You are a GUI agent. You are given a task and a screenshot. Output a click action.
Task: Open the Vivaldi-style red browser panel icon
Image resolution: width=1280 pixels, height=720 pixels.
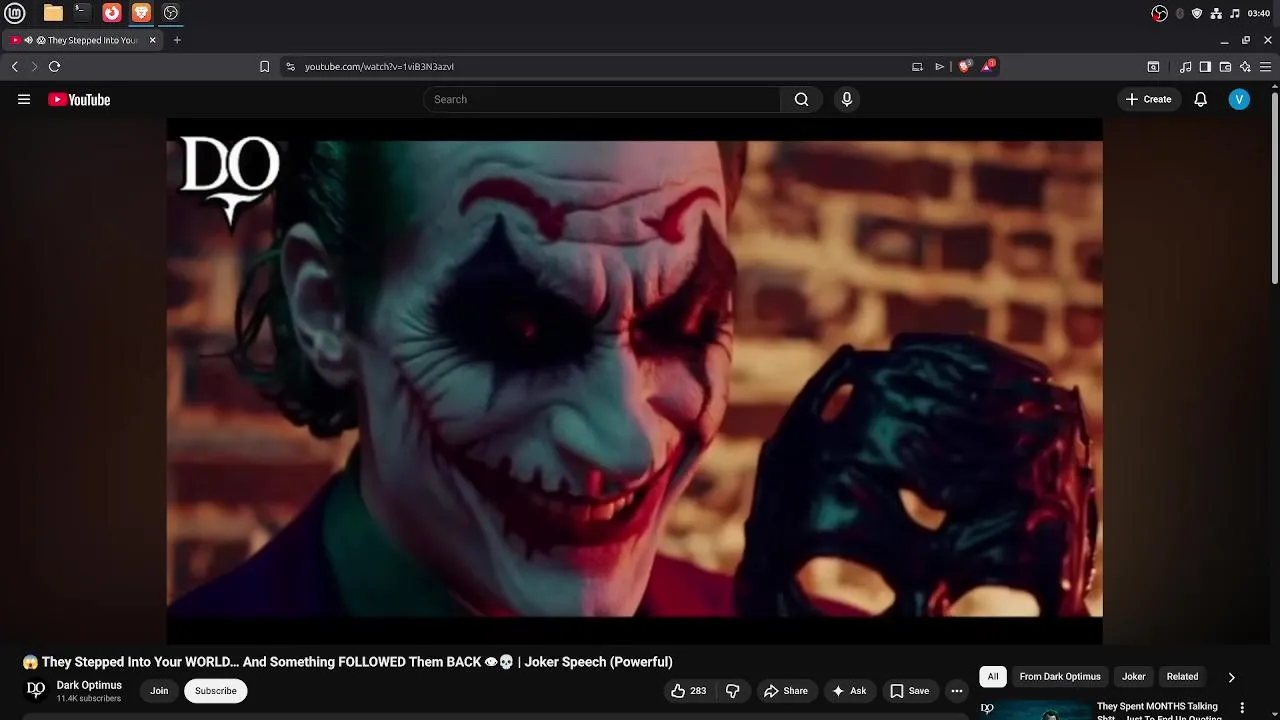coord(112,13)
